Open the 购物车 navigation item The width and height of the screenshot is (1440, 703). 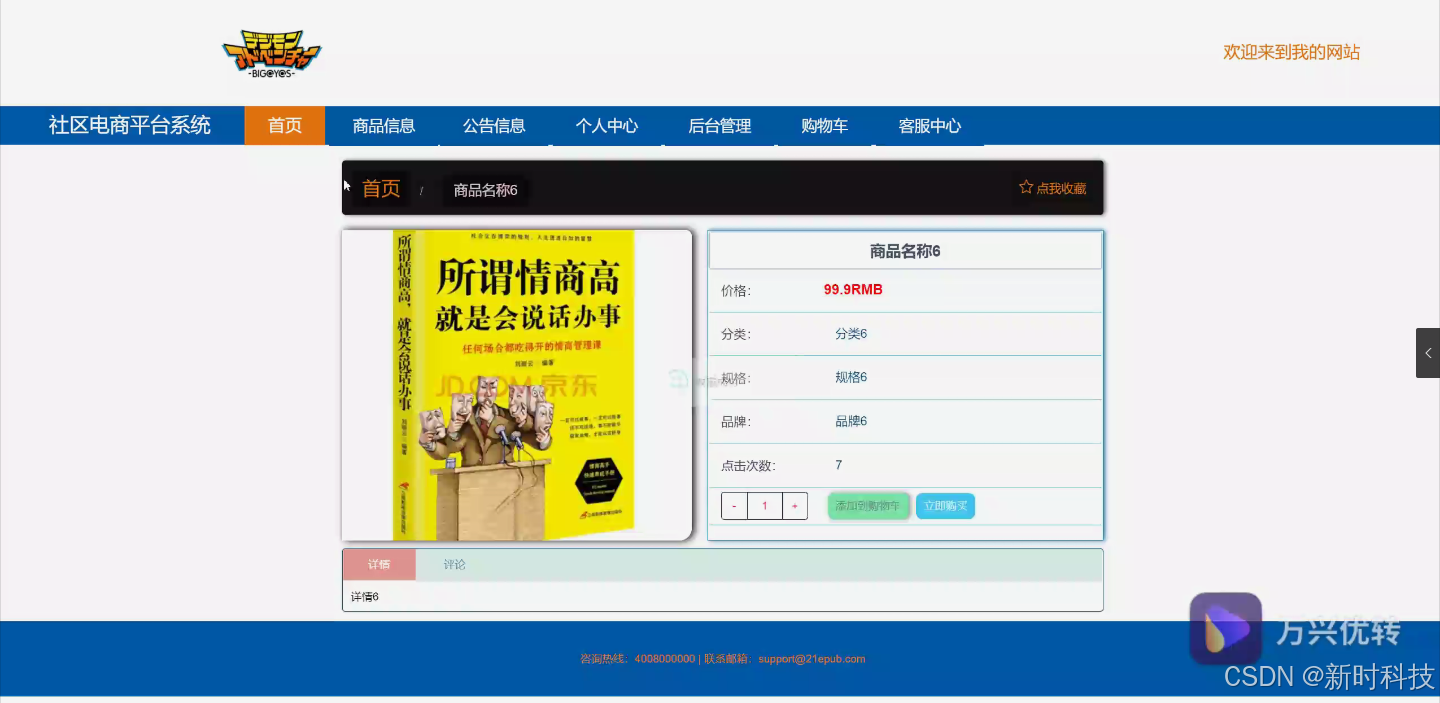click(825, 126)
